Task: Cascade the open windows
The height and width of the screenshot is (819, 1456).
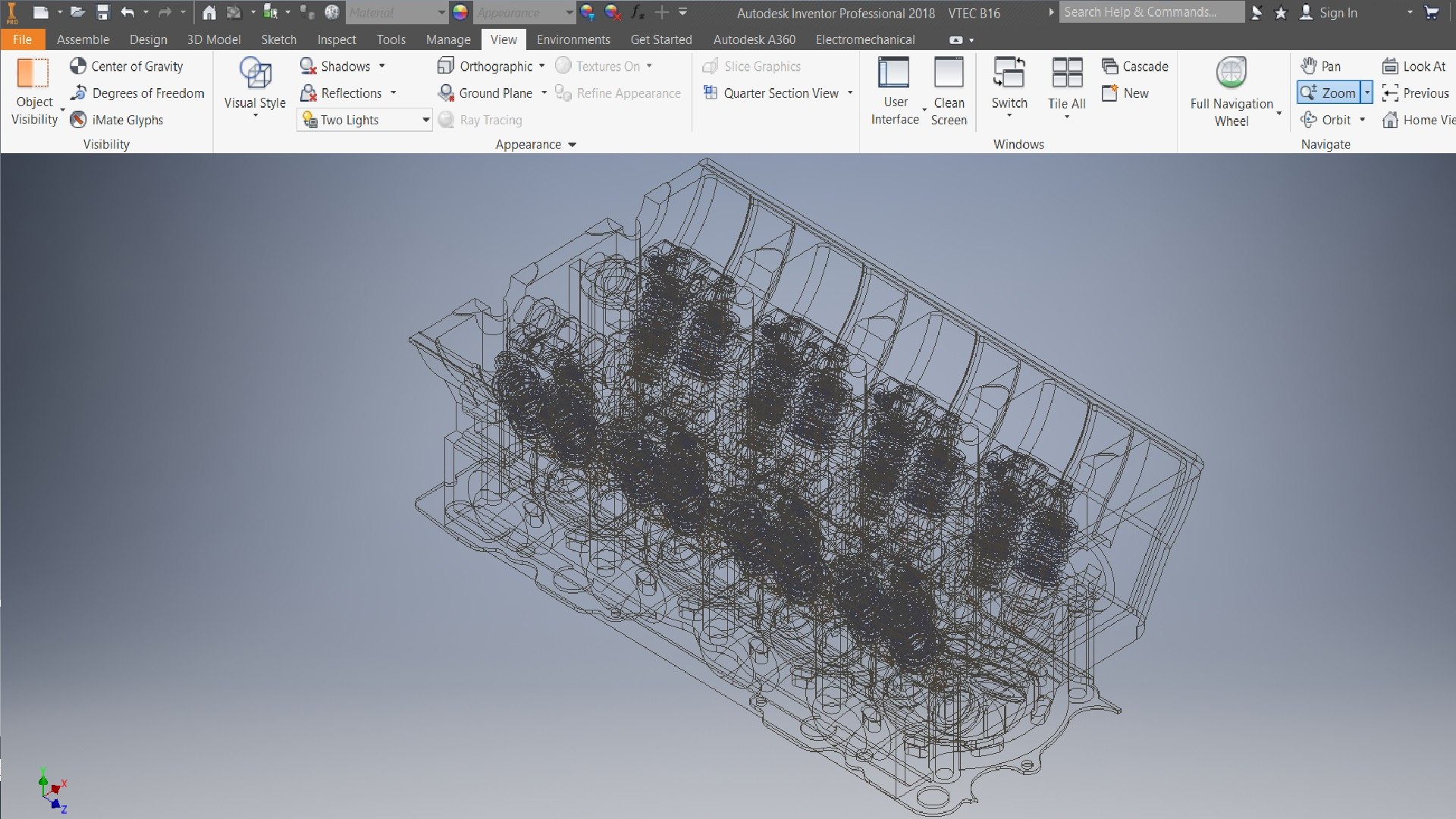Action: pos(1135,66)
